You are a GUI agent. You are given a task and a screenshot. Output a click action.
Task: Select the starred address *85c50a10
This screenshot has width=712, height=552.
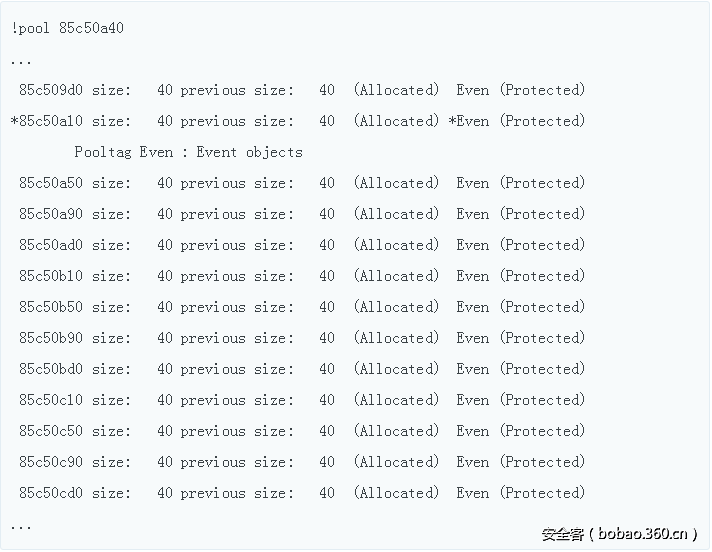pyautogui.click(x=46, y=121)
